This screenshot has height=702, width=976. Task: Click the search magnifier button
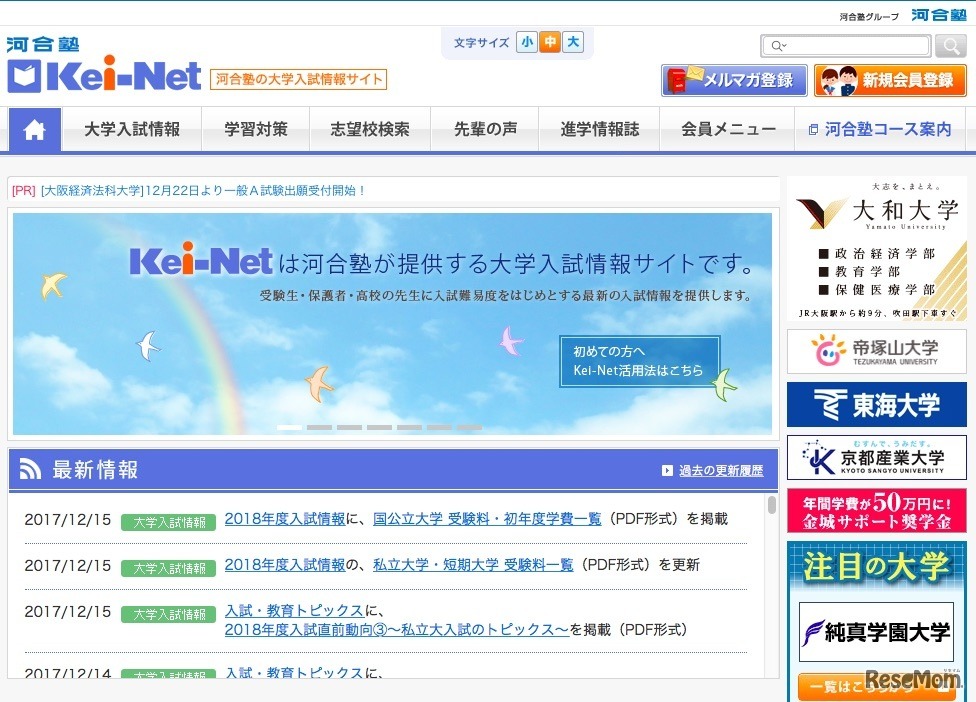[x=950, y=45]
